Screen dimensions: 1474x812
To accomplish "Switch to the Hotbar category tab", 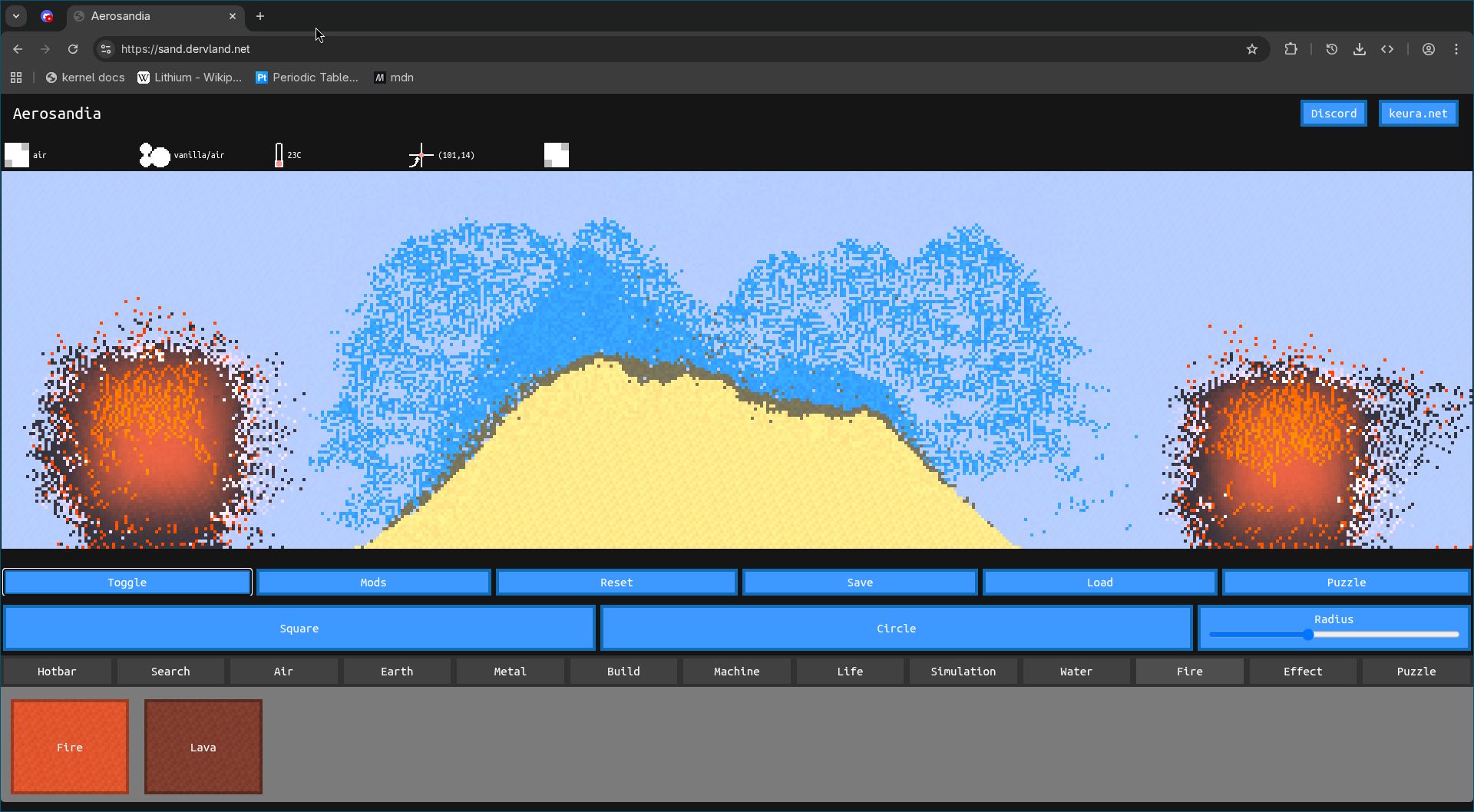I will [x=57, y=672].
